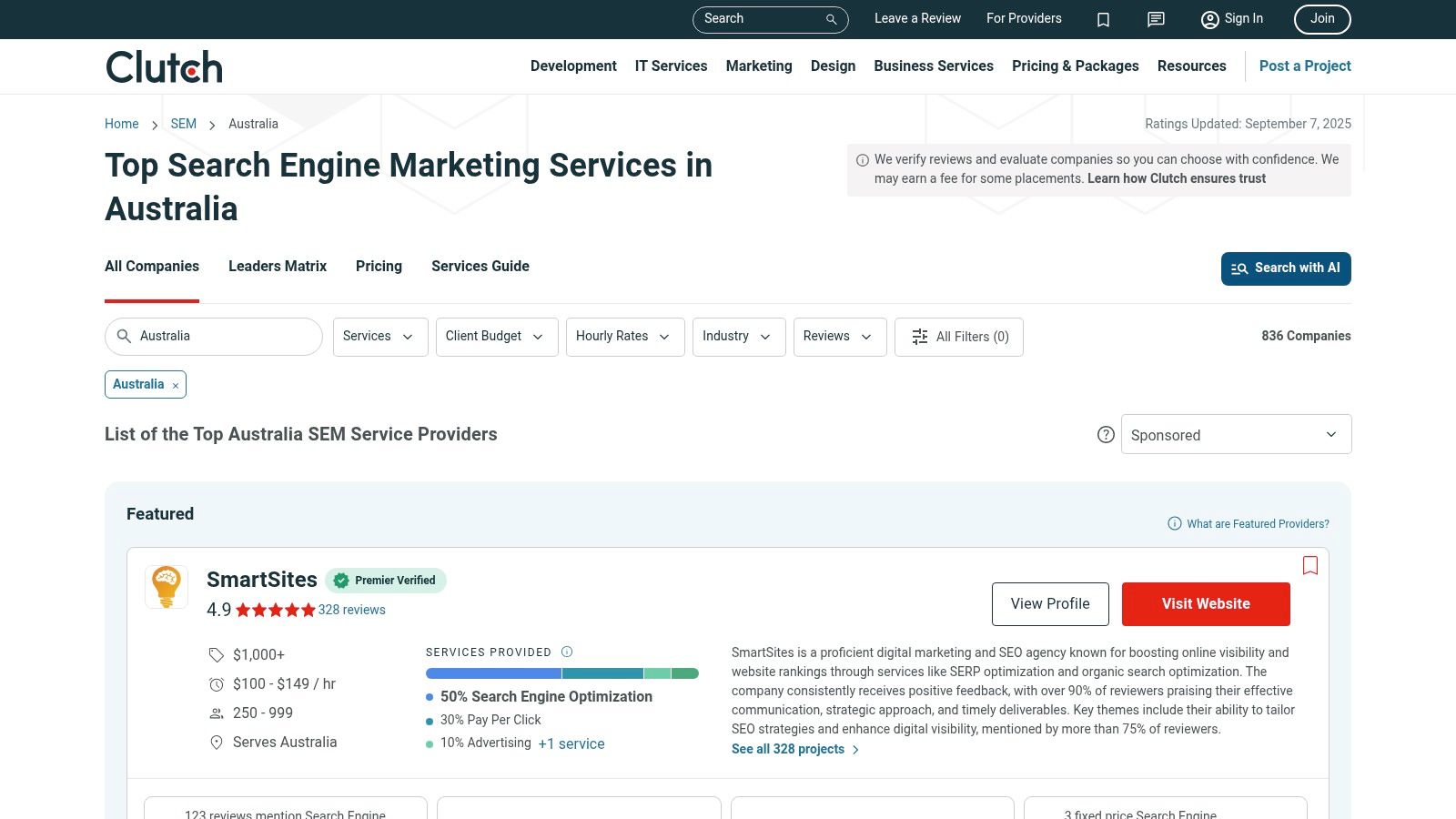
Task: Open the Client Budget dropdown
Action: 496,337
